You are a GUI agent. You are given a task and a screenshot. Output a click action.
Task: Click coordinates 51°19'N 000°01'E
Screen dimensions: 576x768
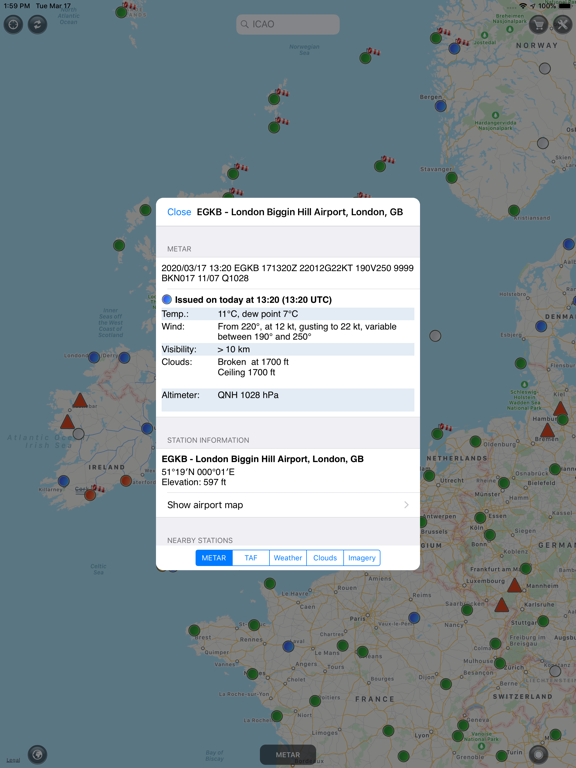[198, 472]
